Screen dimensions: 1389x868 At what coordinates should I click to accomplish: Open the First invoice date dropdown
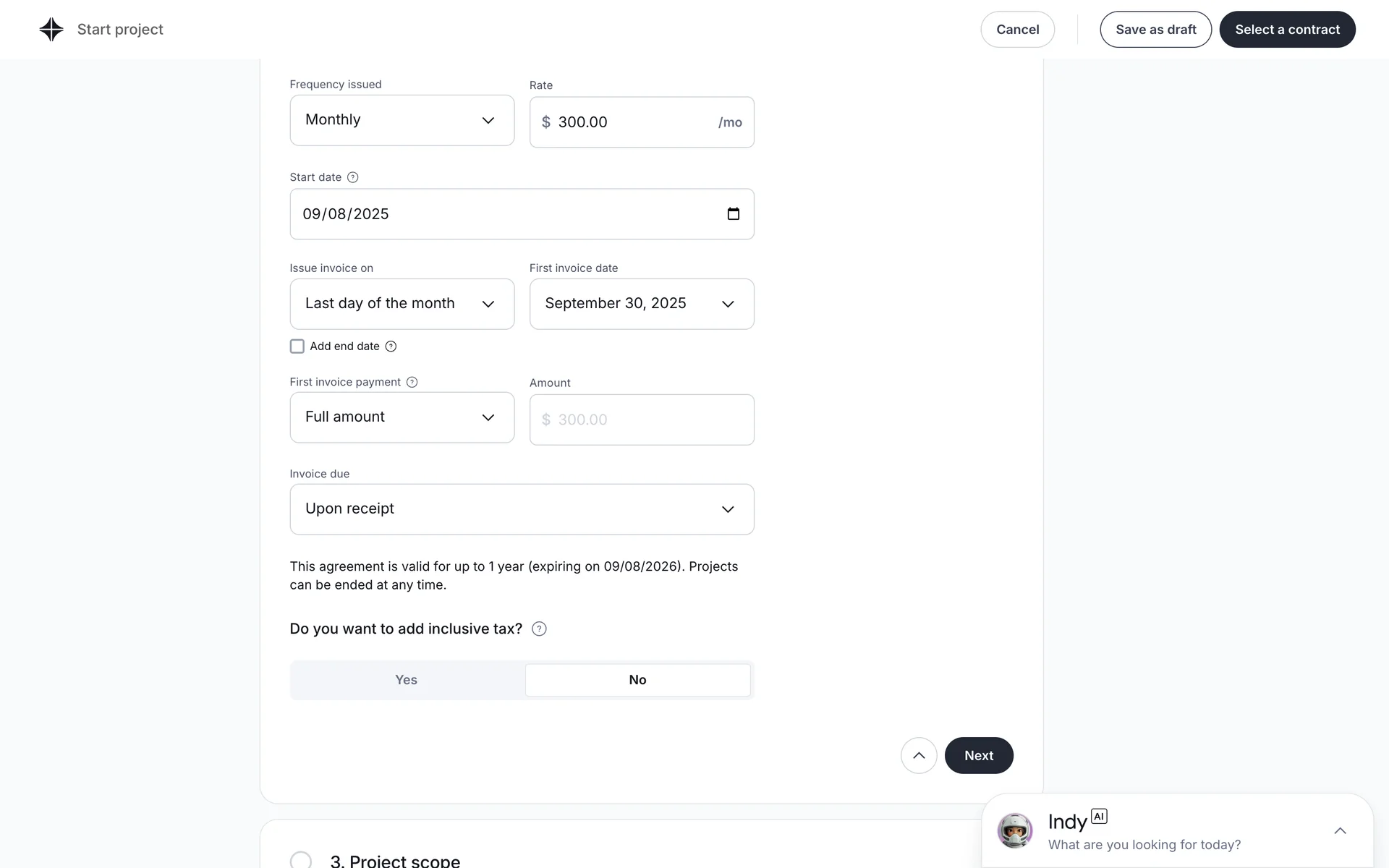641,304
